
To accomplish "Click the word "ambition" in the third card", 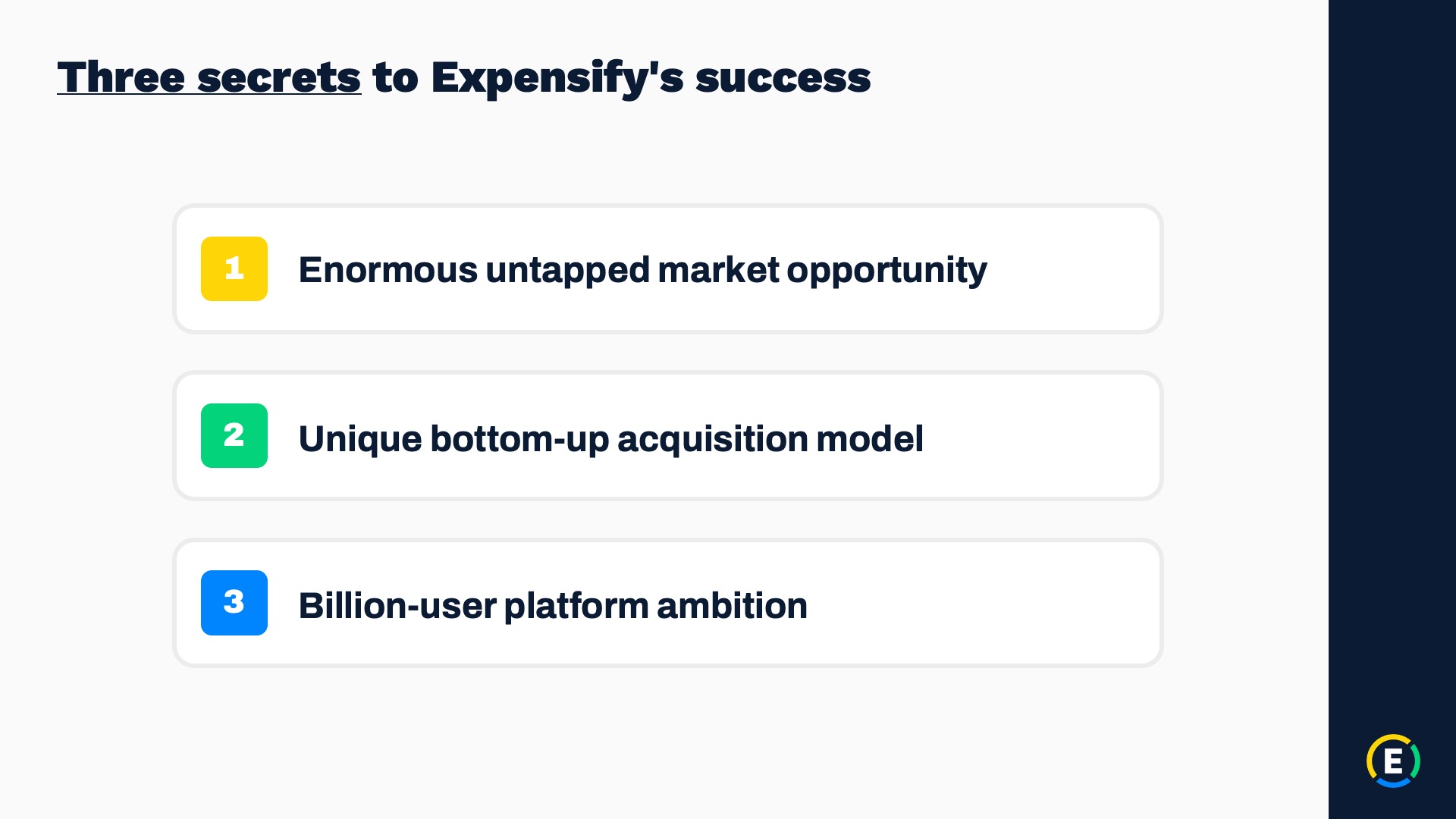I will coord(732,606).
